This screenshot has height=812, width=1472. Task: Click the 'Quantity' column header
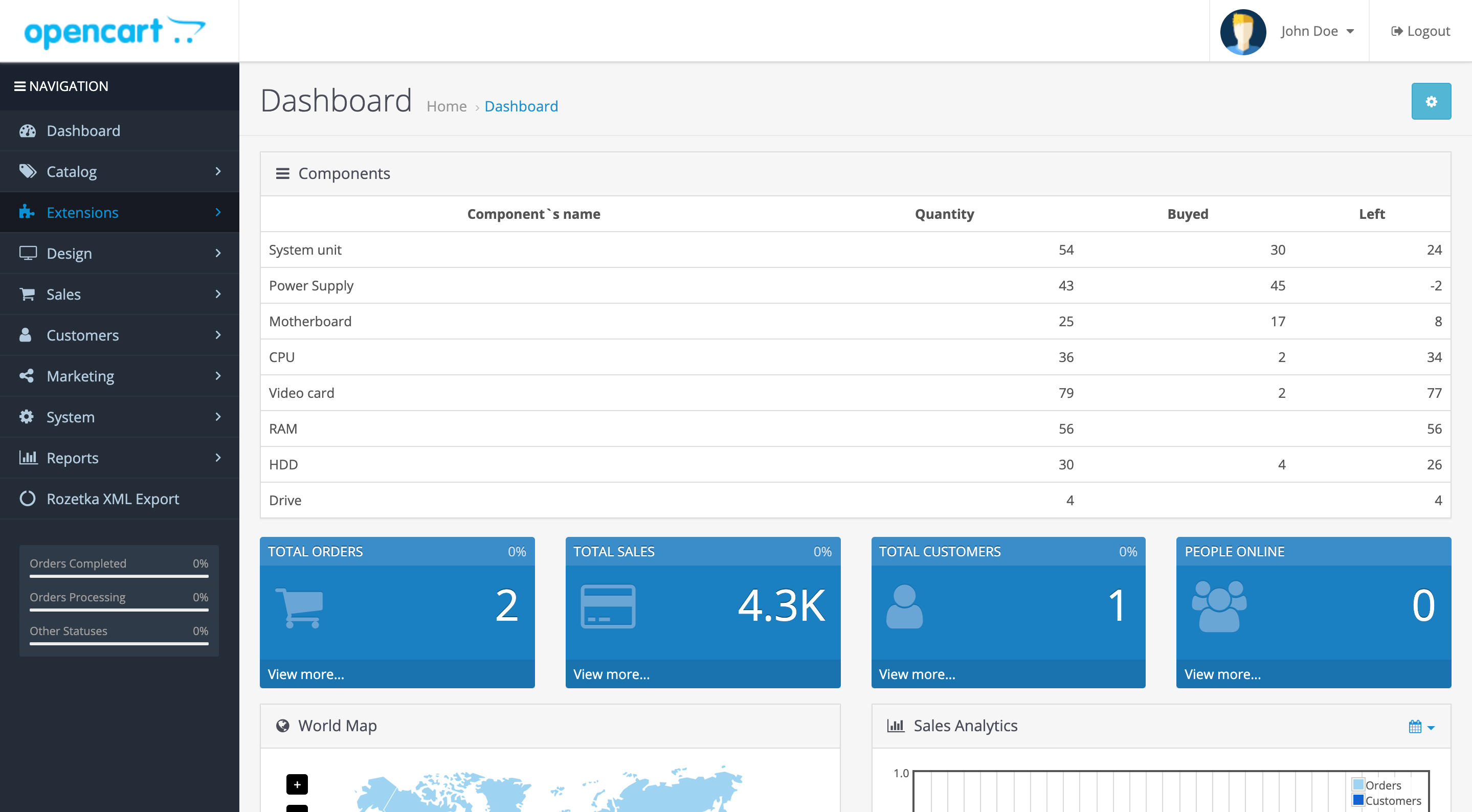(x=944, y=214)
